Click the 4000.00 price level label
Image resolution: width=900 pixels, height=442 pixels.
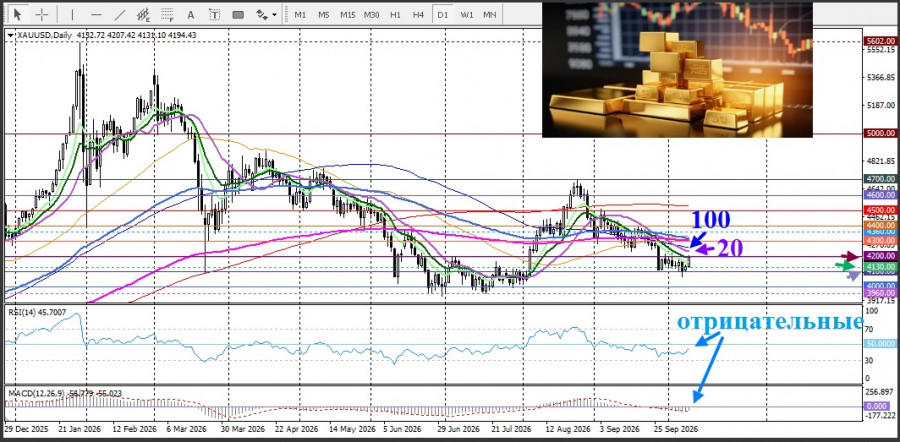880,286
